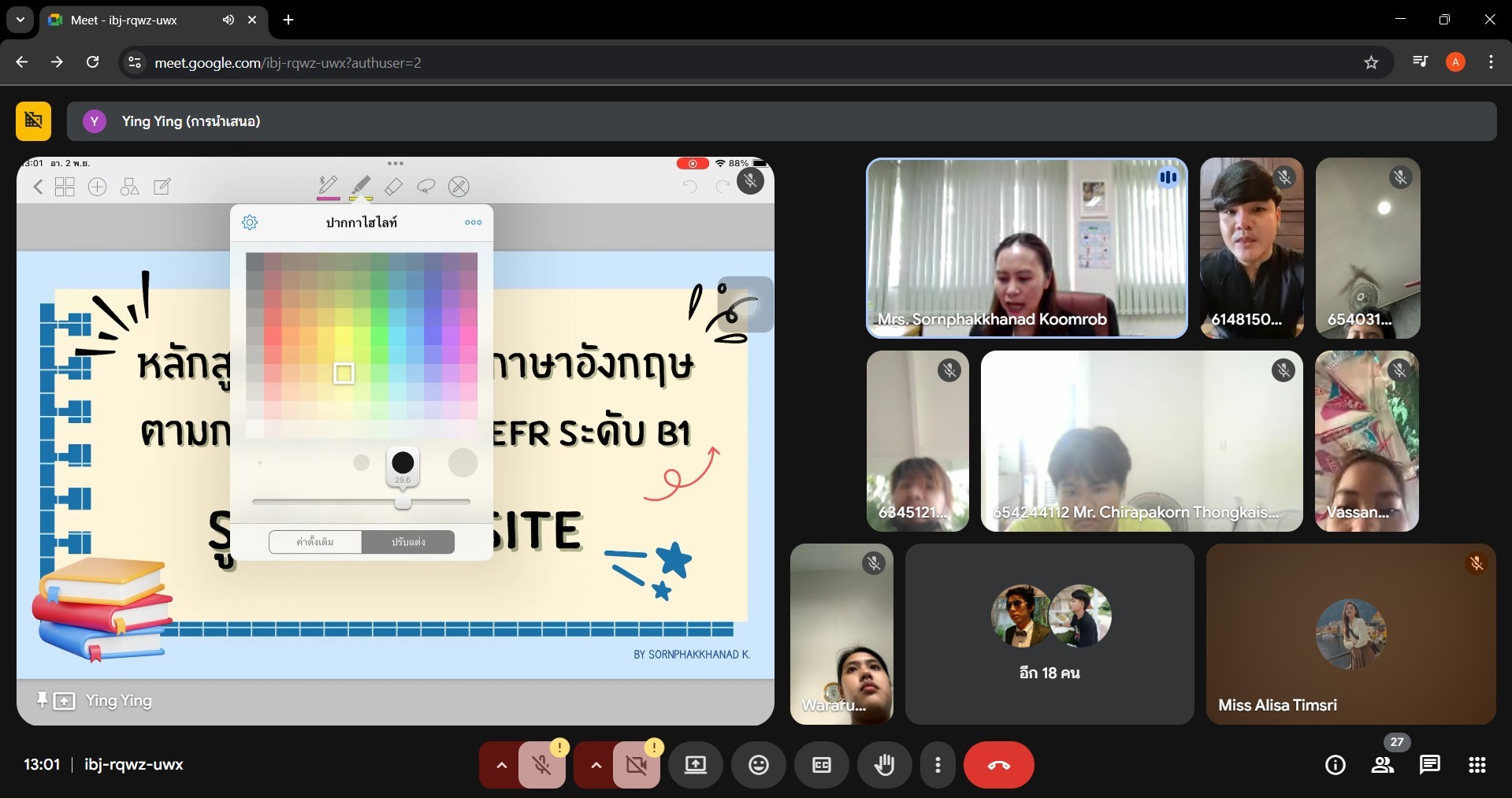Open the Chrome three-dot menu

click(1491, 63)
